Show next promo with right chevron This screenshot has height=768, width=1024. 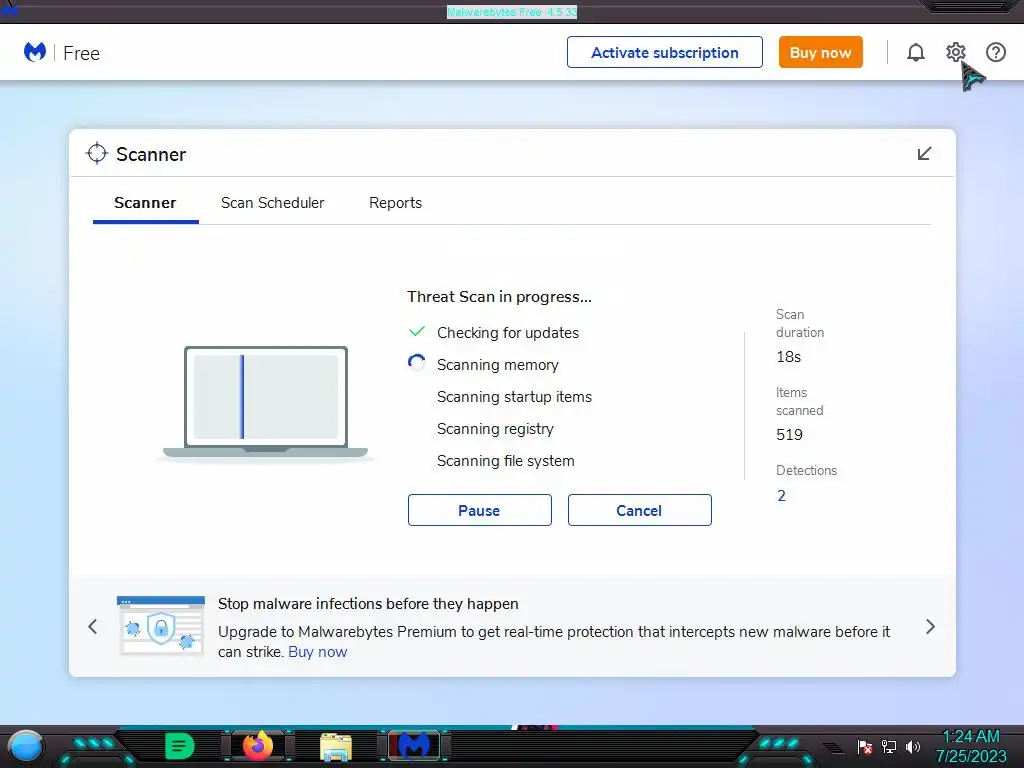[931, 627]
